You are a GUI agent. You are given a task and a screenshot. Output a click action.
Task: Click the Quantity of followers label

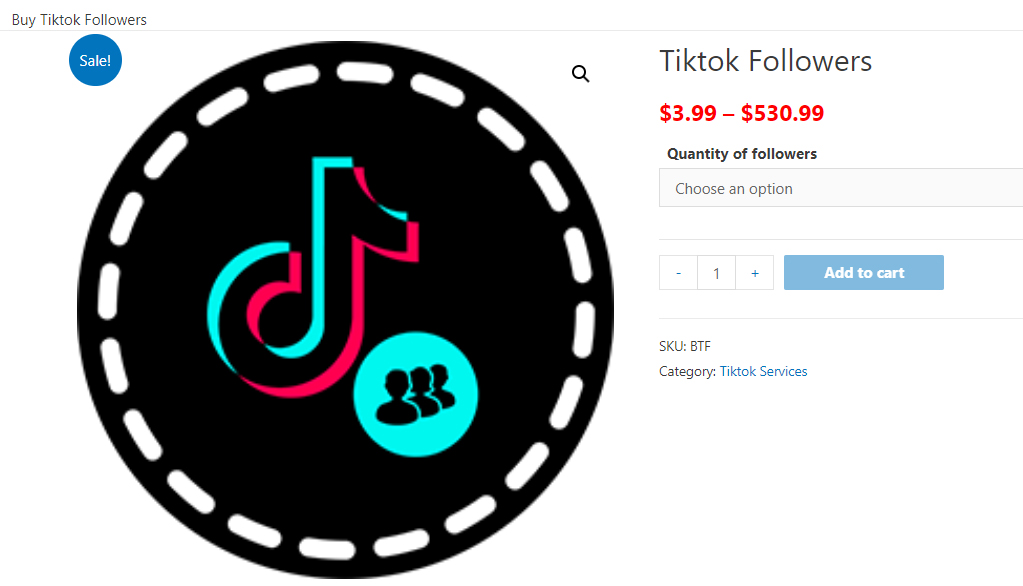tap(742, 154)
